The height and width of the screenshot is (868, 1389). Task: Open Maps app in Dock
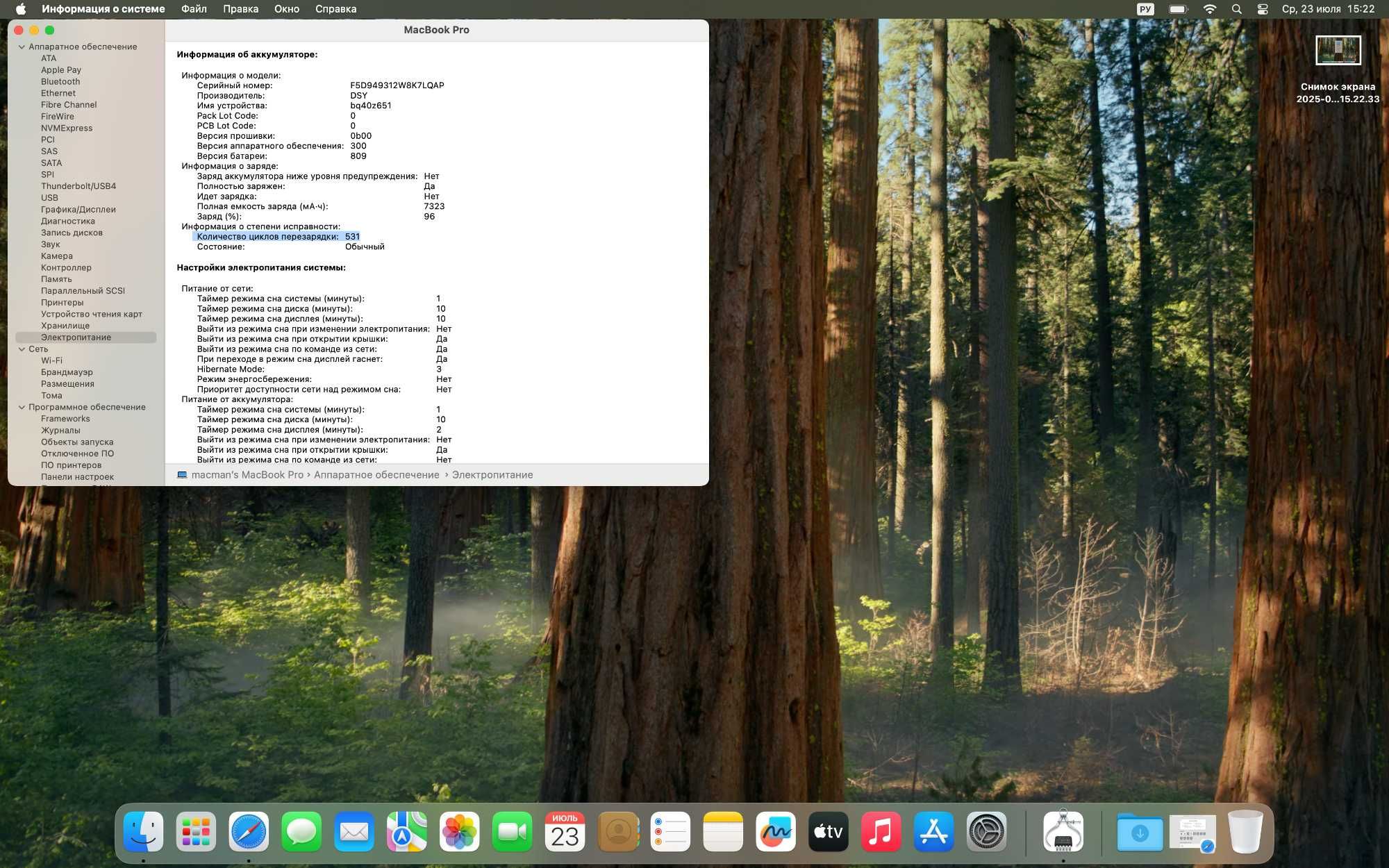click(407, 831)
